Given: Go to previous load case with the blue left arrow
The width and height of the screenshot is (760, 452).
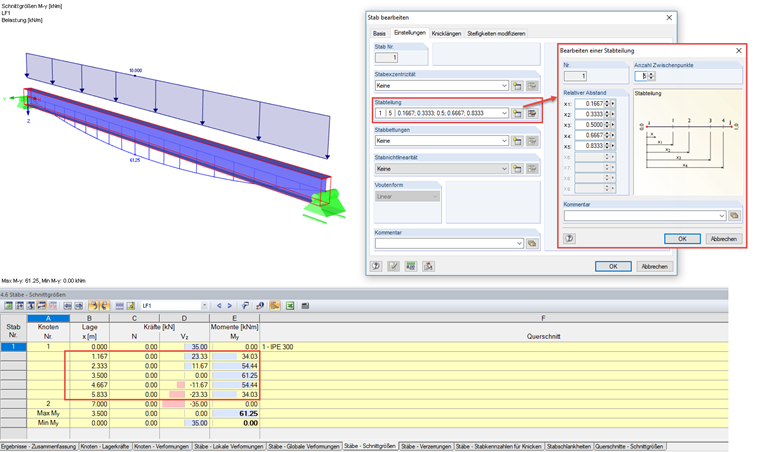Looking at the screenshot, I should pos(219,306).
